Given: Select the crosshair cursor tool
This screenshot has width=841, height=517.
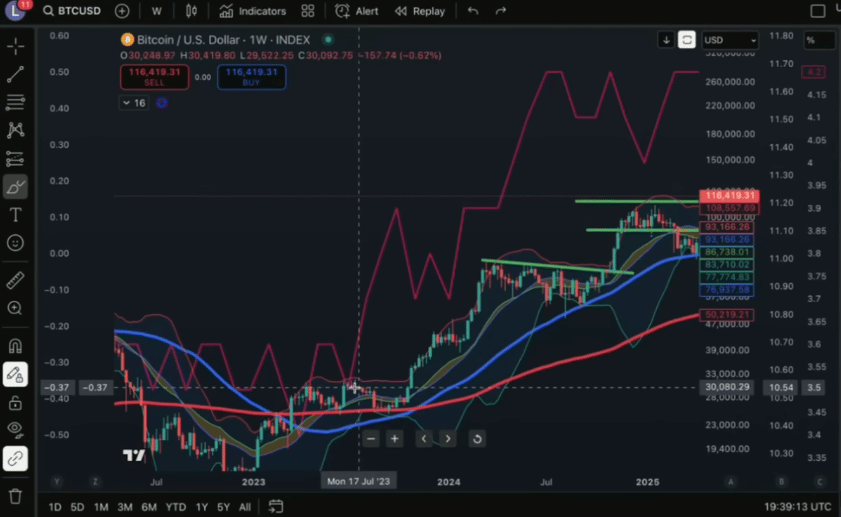Looking at the screenshot, I should coord(16,46).
